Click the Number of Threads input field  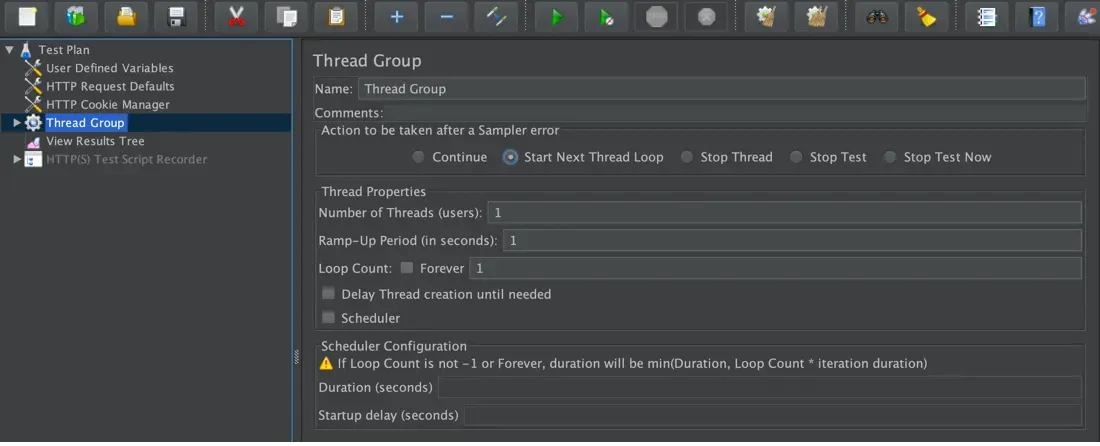tap(784, 212)
